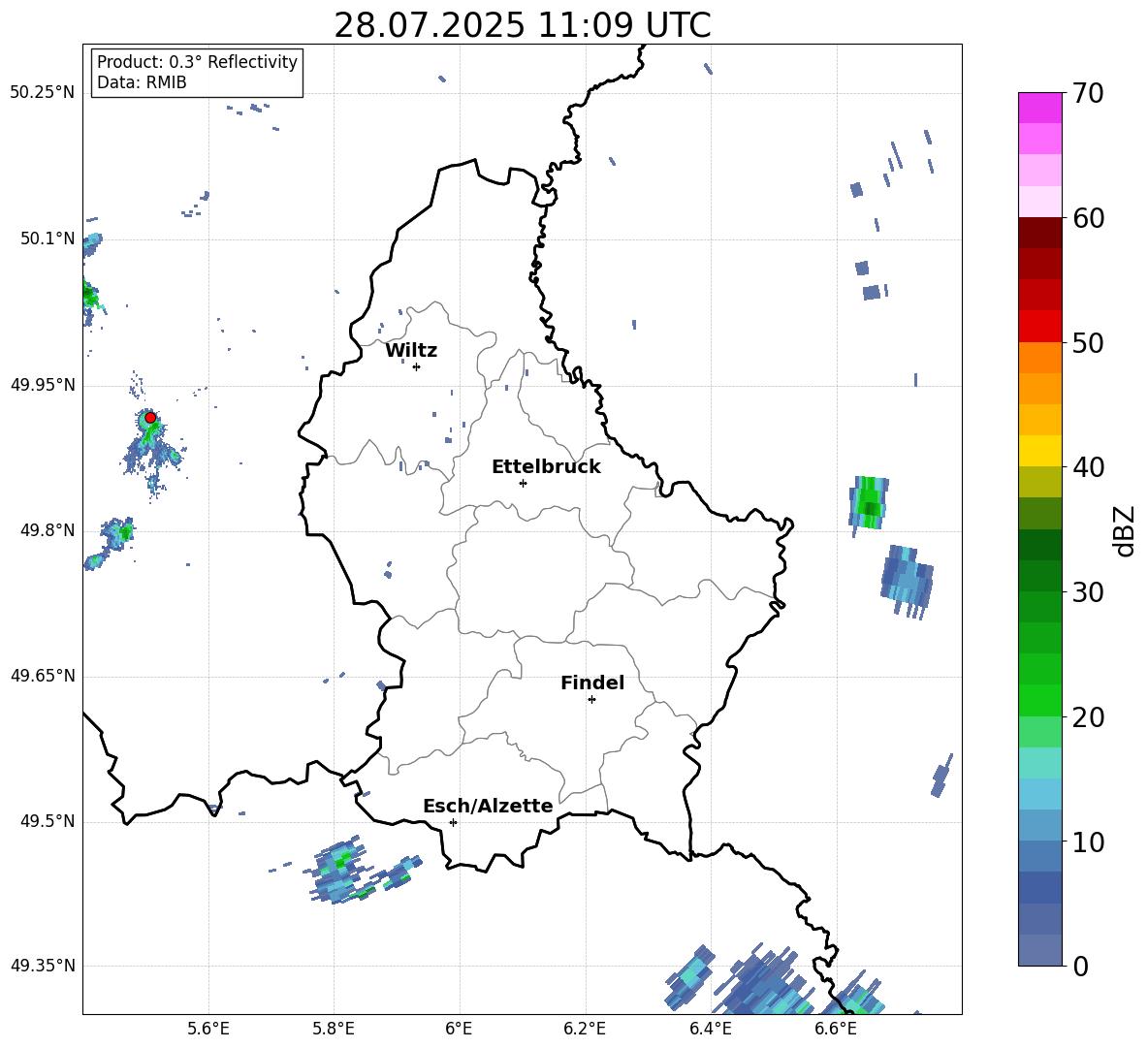Viewport: 1148px width, 1048px height.
Task: Click the dBZ colorbar axis label
Action: click(x=1125, y=530)
